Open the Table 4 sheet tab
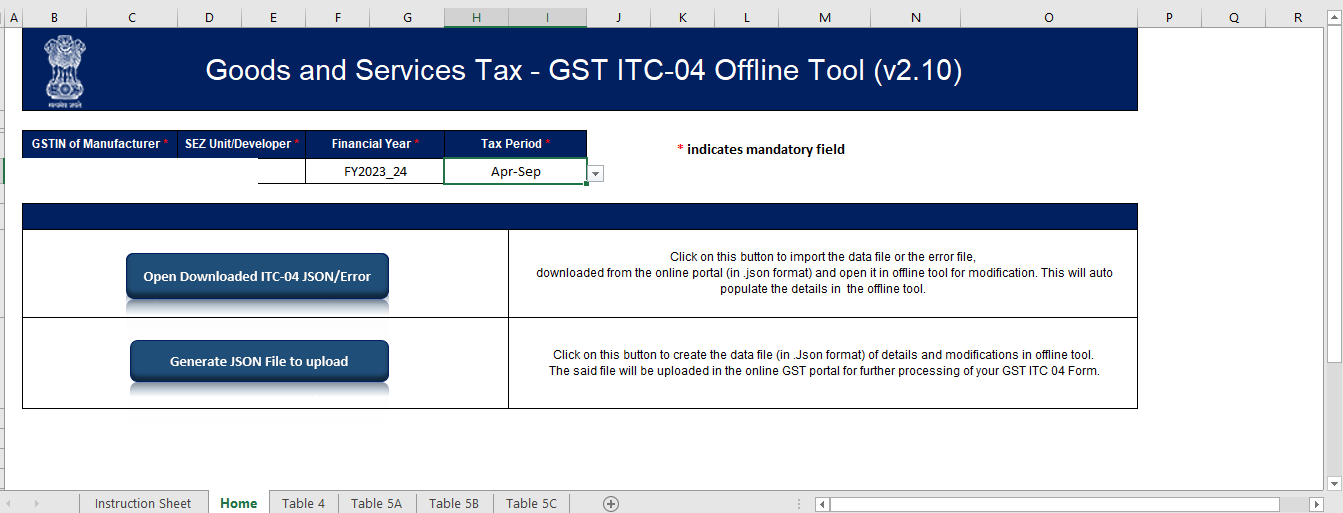This screenshot has height=513, width=1343. click(x=303, y=504)
